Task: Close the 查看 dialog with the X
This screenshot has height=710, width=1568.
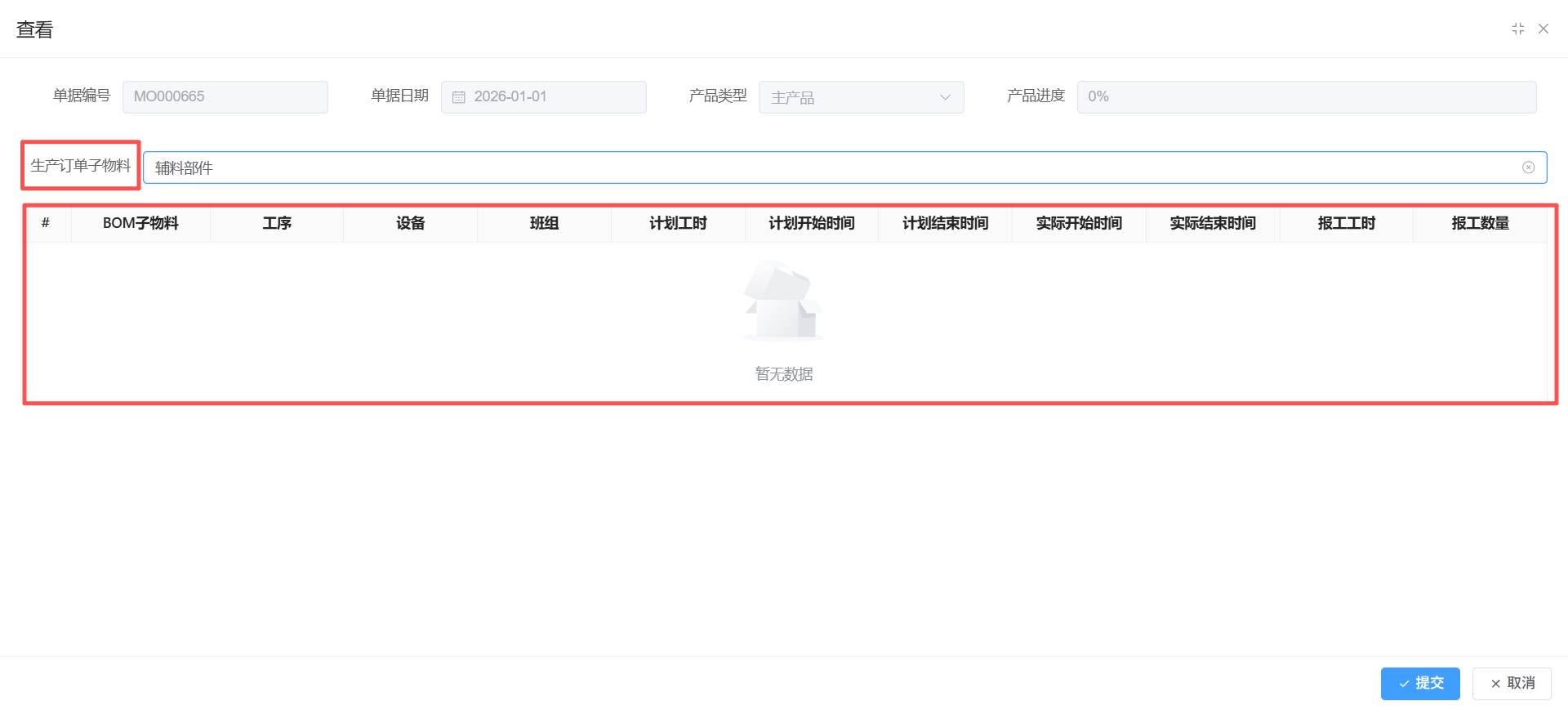Action: tap(1543, 29)
